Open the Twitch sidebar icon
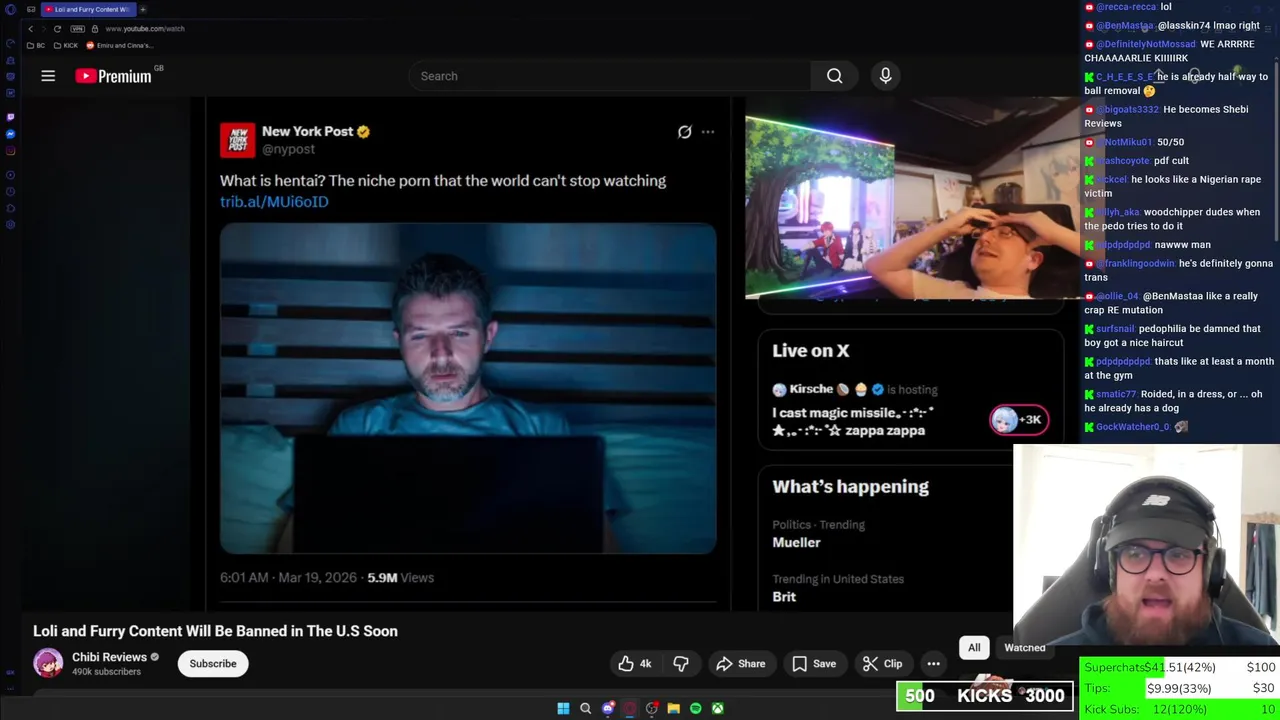Image resolution: width=1280 pixels, height=720 pixels. click(10, 116)
